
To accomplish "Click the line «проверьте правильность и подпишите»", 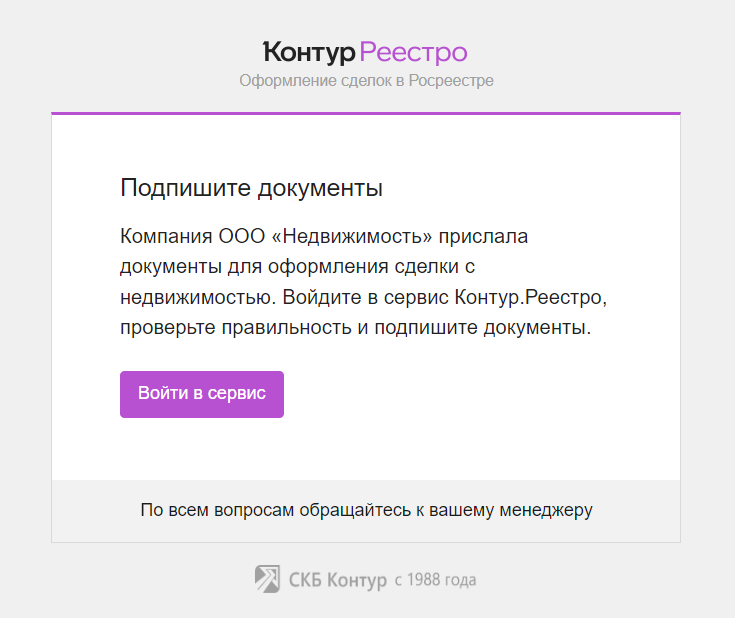I will click(356, 328).
